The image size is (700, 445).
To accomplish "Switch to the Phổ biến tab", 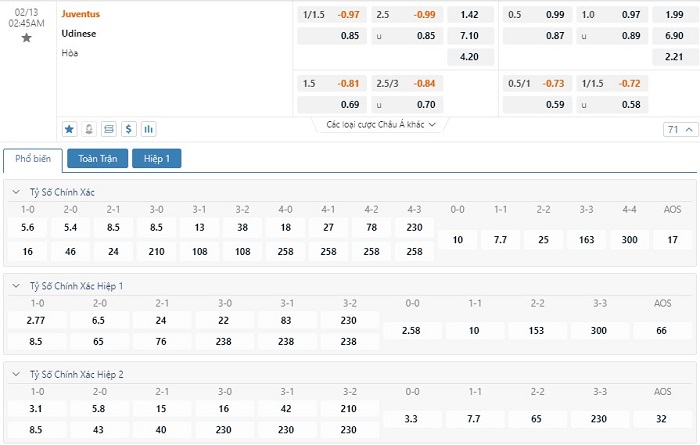I will coord(33,158).
